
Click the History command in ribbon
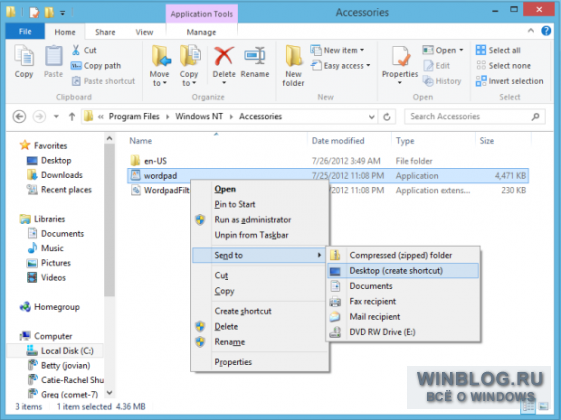pyautogui.click(x=442, y=81)
